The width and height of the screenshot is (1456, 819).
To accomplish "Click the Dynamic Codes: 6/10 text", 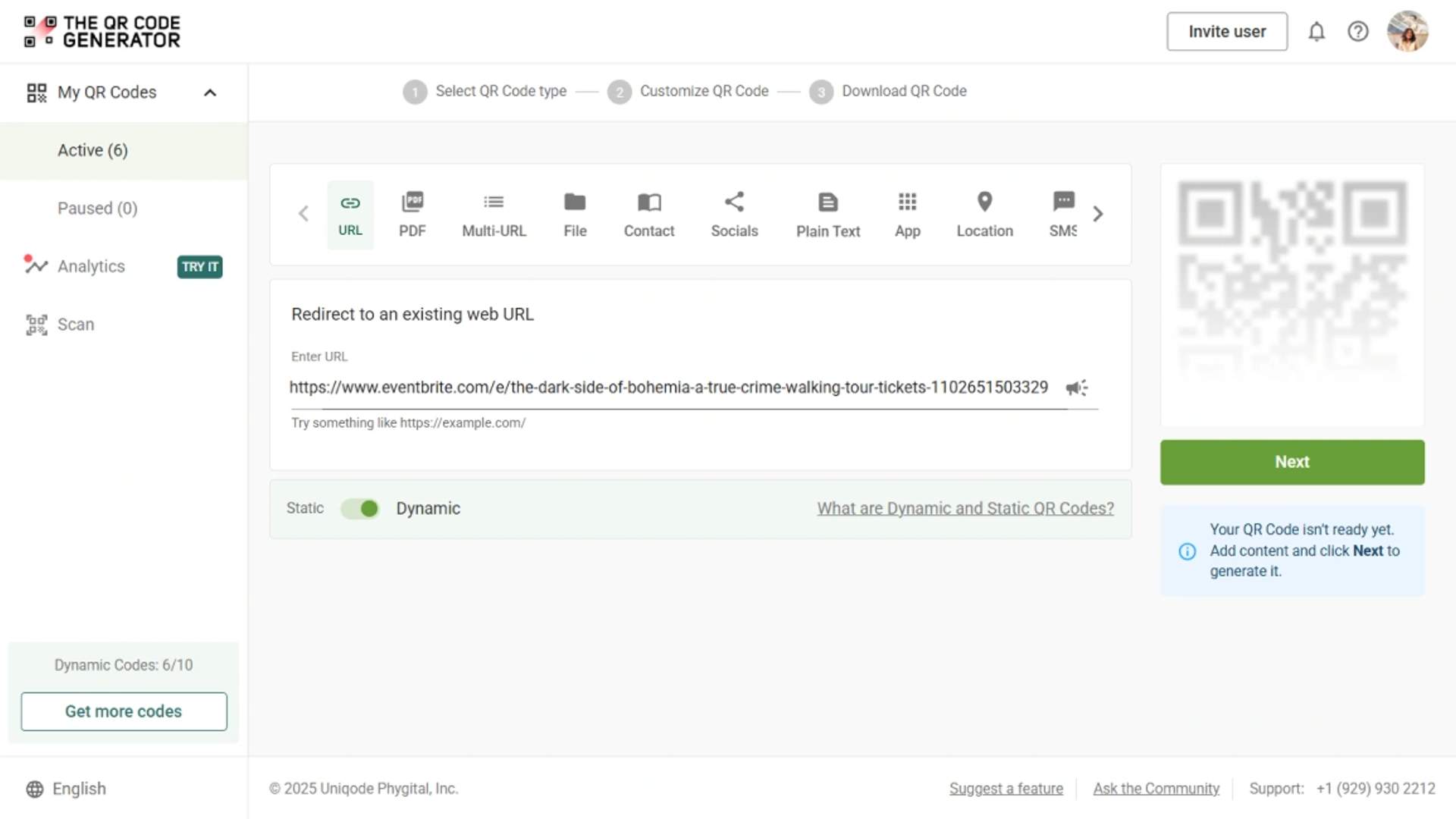I will pos(124,665).
